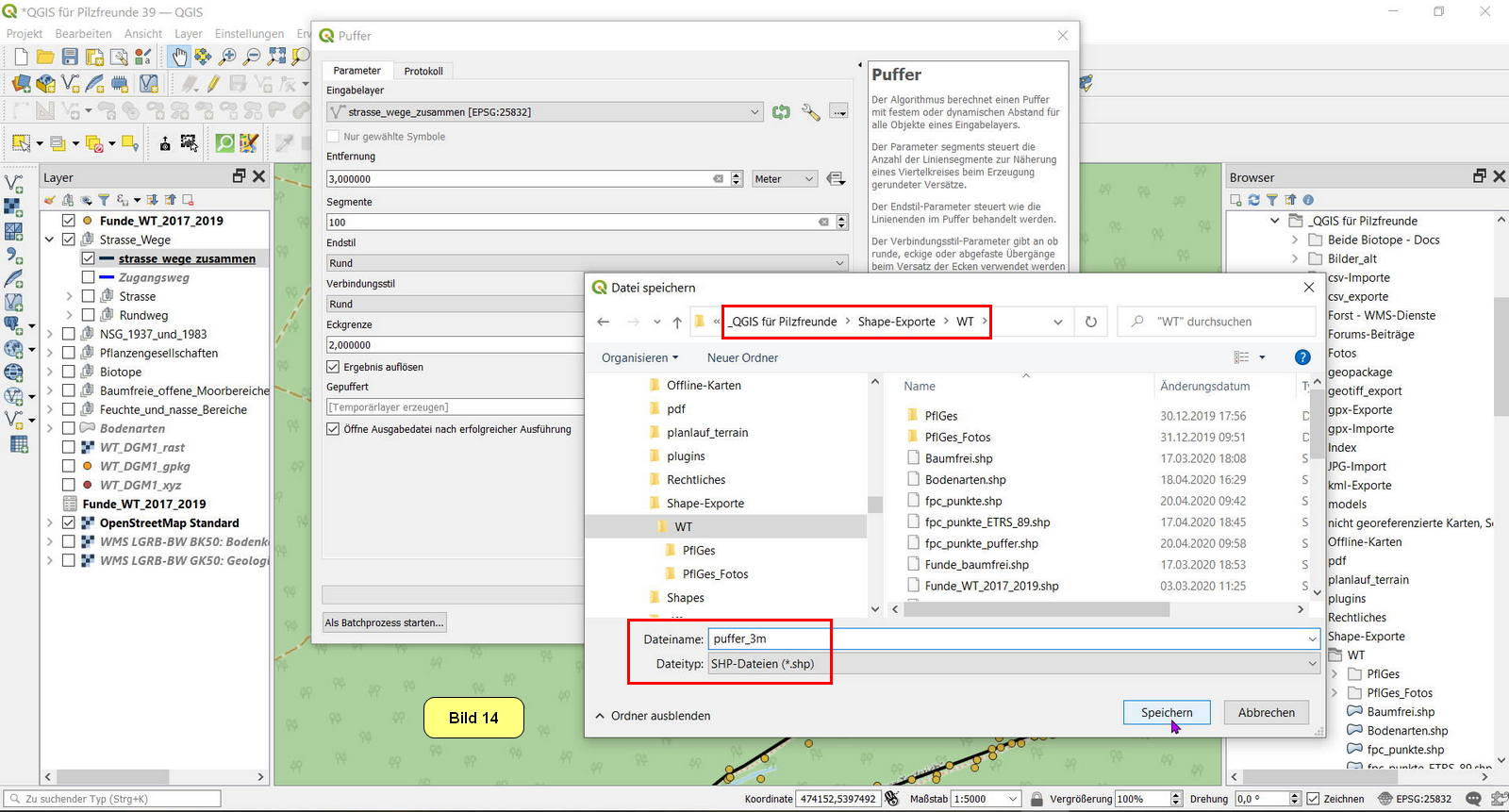Go up one folder level in dialog
This screenshot has width=1509, height=812.
(x=677, y=322)
